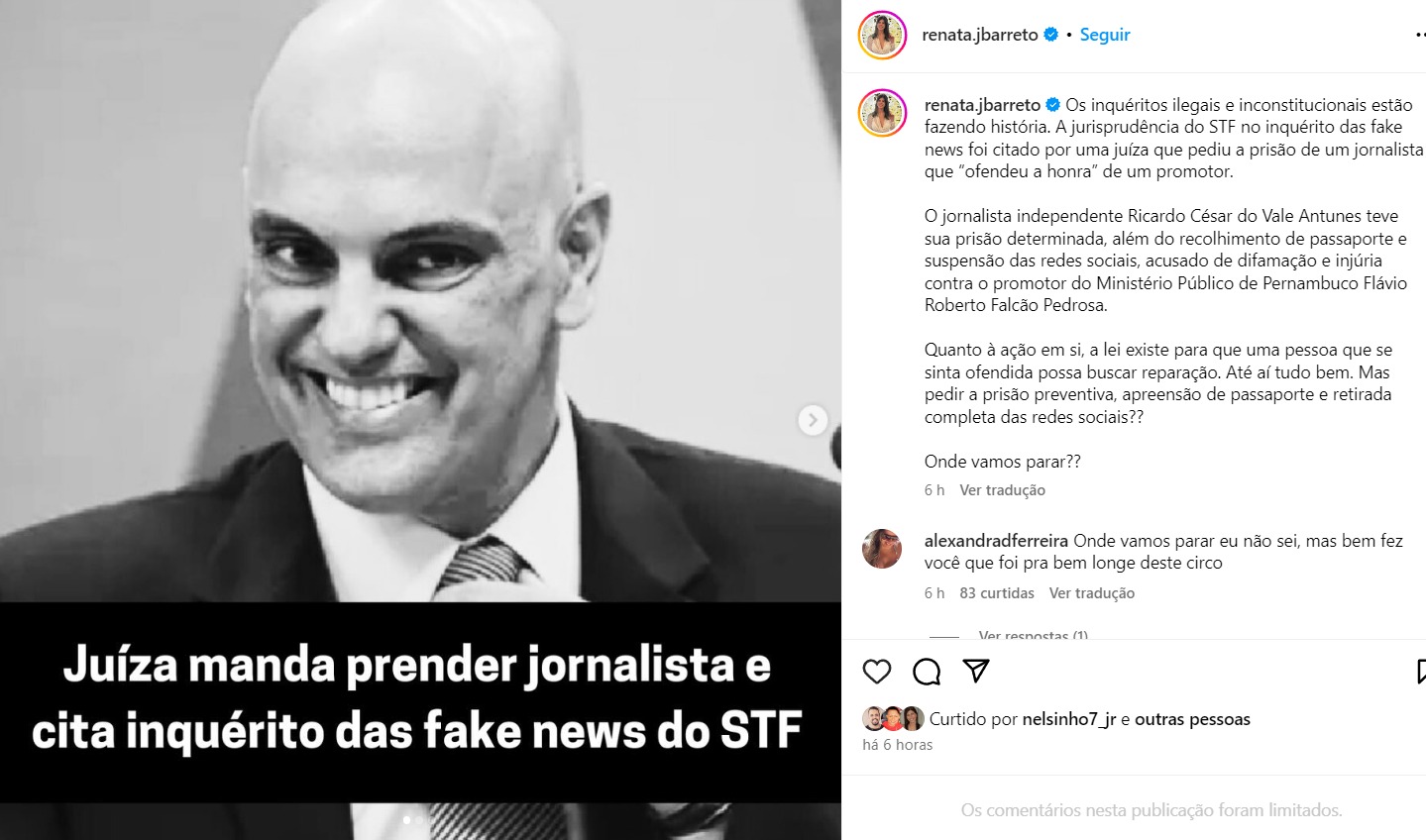
Task: Open comments with the speech bubble icon
Action: [927, 672]
